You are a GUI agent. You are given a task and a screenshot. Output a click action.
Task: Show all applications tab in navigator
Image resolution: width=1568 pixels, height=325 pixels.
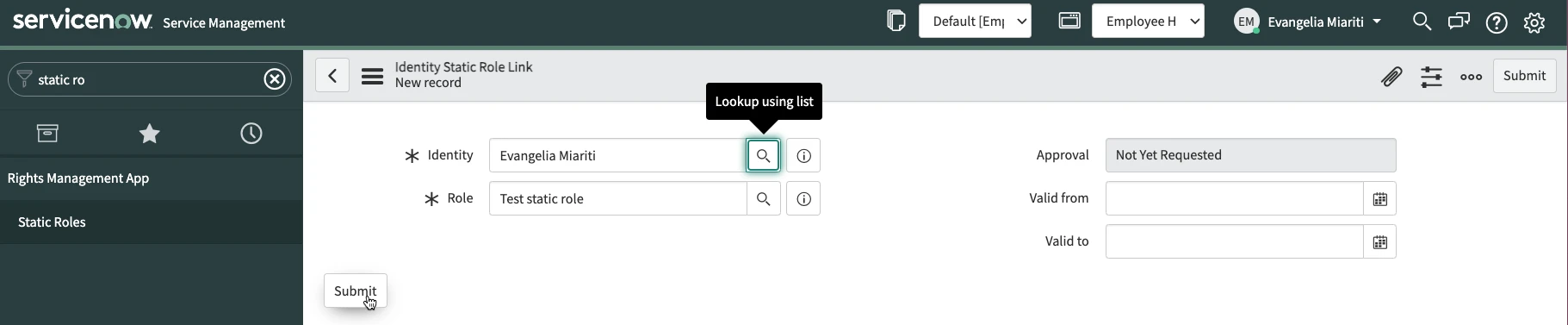click(47, 133)
